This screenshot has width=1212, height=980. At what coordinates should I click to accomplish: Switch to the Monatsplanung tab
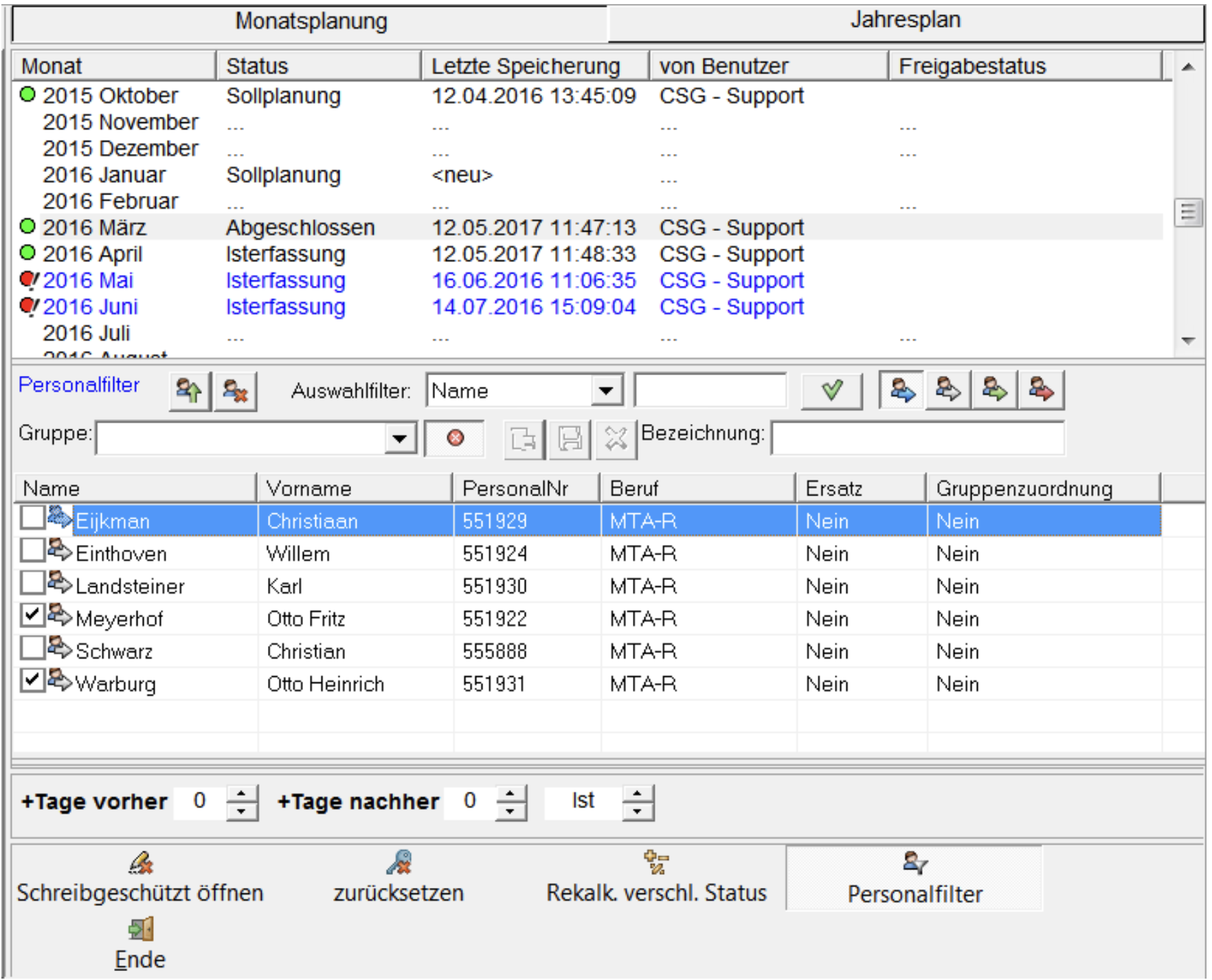[311, 22]
